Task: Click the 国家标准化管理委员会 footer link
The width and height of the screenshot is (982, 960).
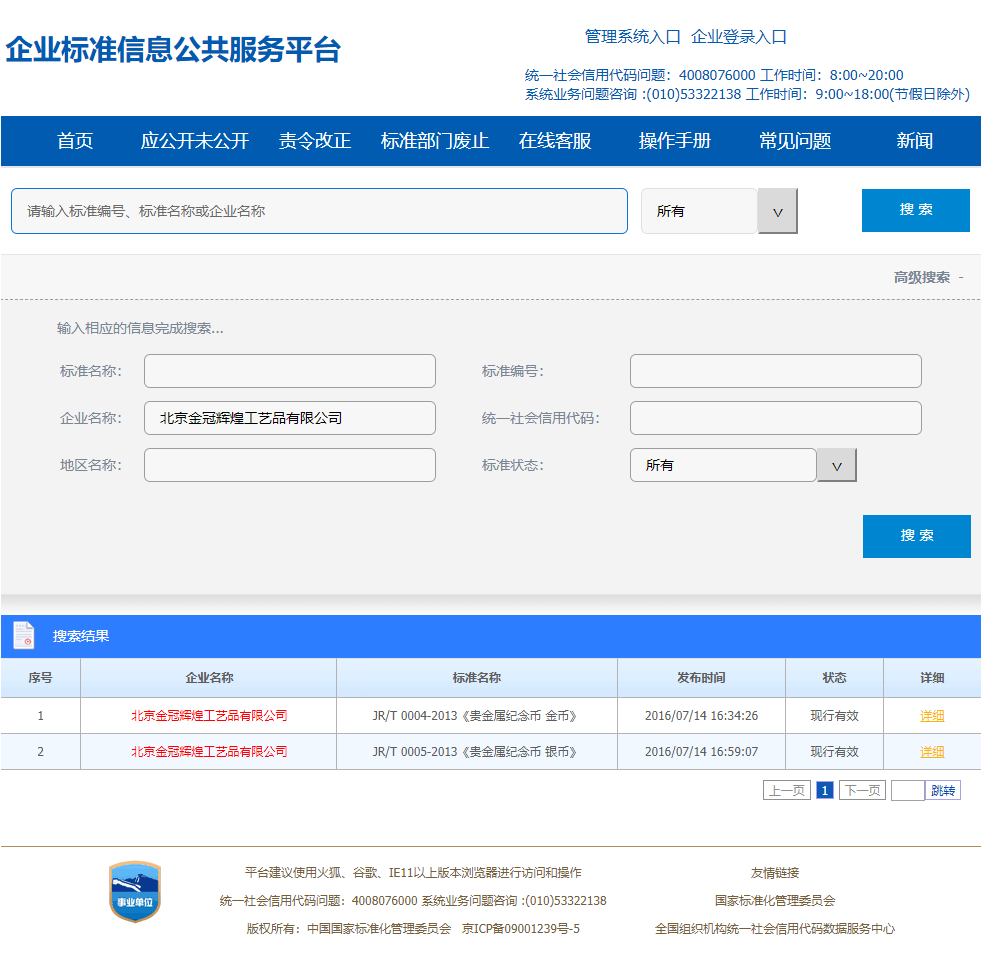Action: [x=775, y=901]
